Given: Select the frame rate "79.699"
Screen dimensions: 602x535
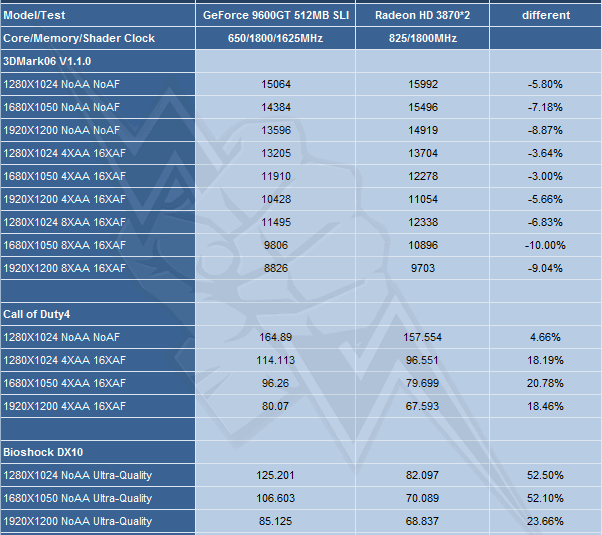Looking at the screenshot, I should click(x=422, y=383).
